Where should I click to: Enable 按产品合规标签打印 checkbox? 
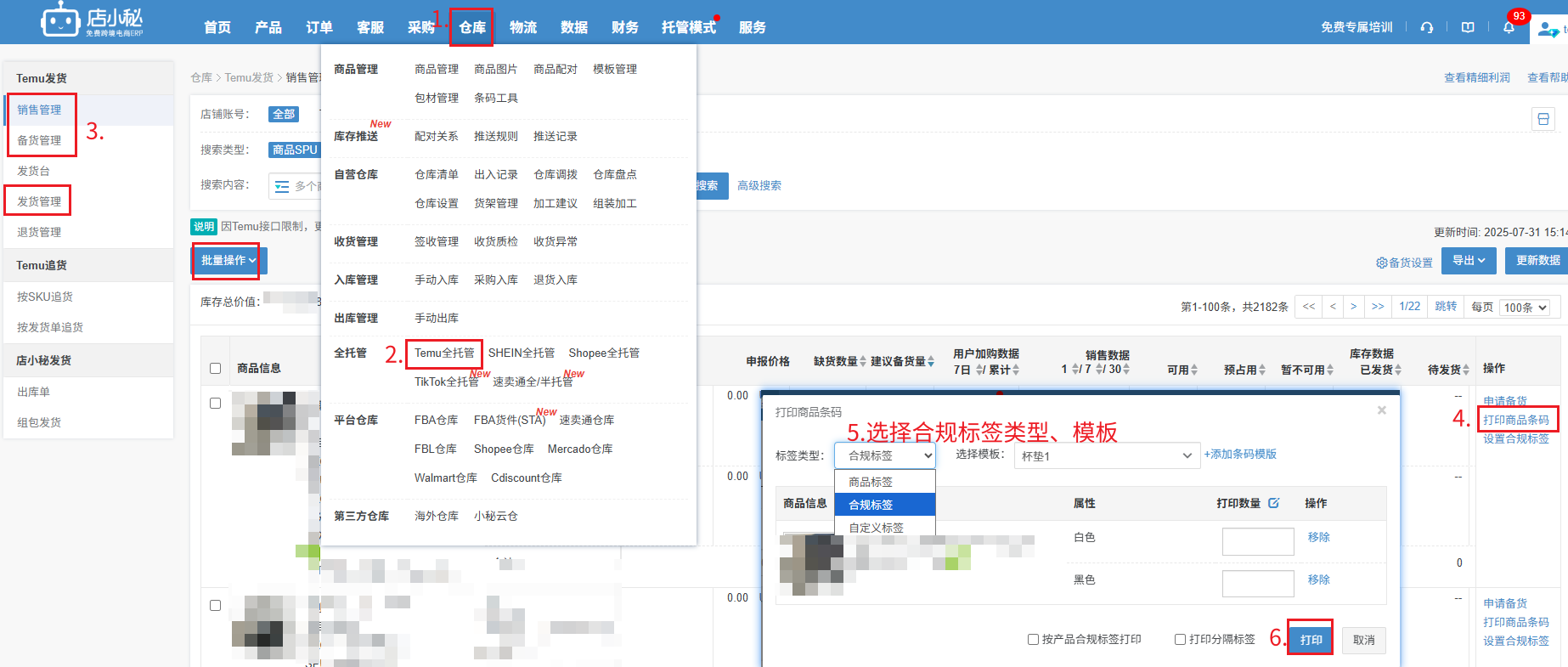(1033, 640)
